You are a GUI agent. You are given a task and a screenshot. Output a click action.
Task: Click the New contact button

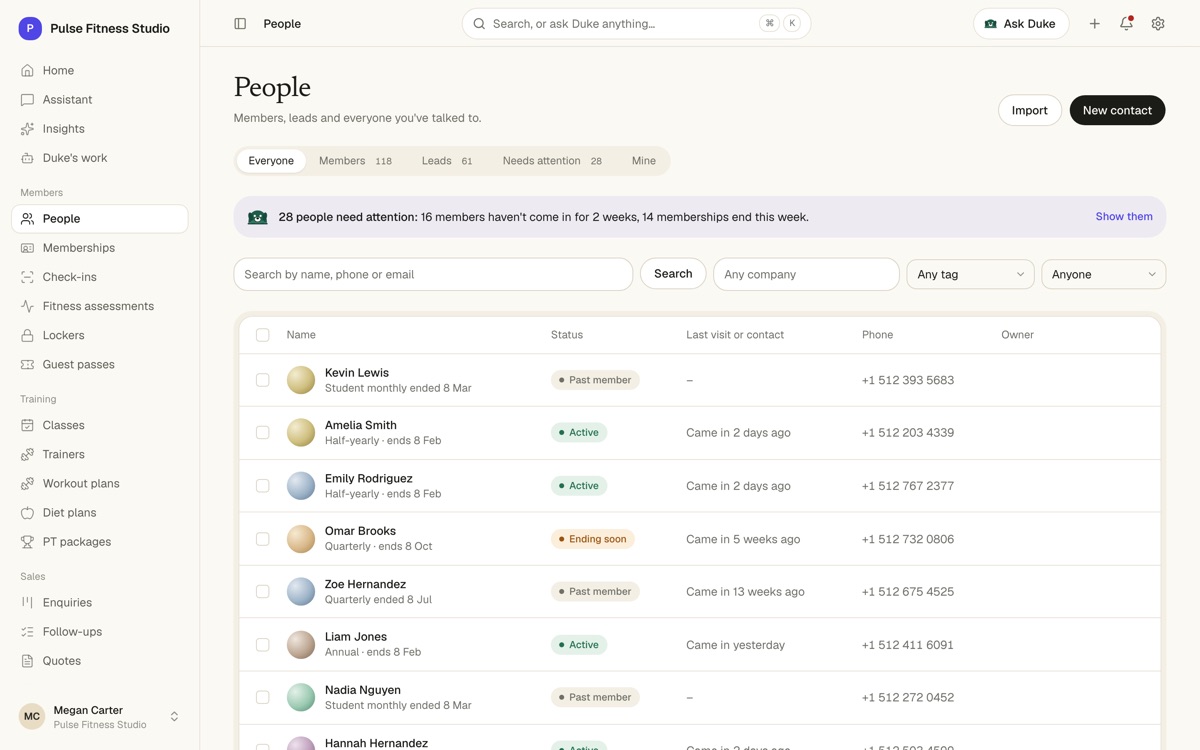click(1117, 110)
